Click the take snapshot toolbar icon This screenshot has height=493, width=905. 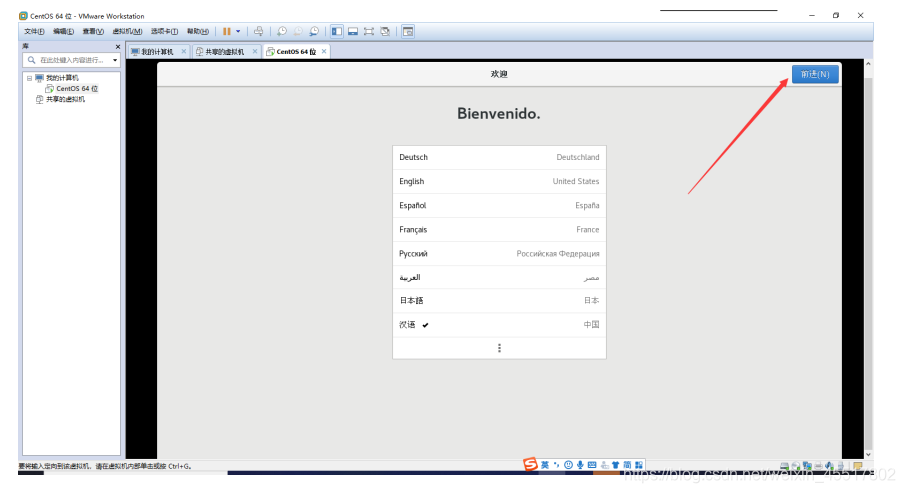point(282,32)
